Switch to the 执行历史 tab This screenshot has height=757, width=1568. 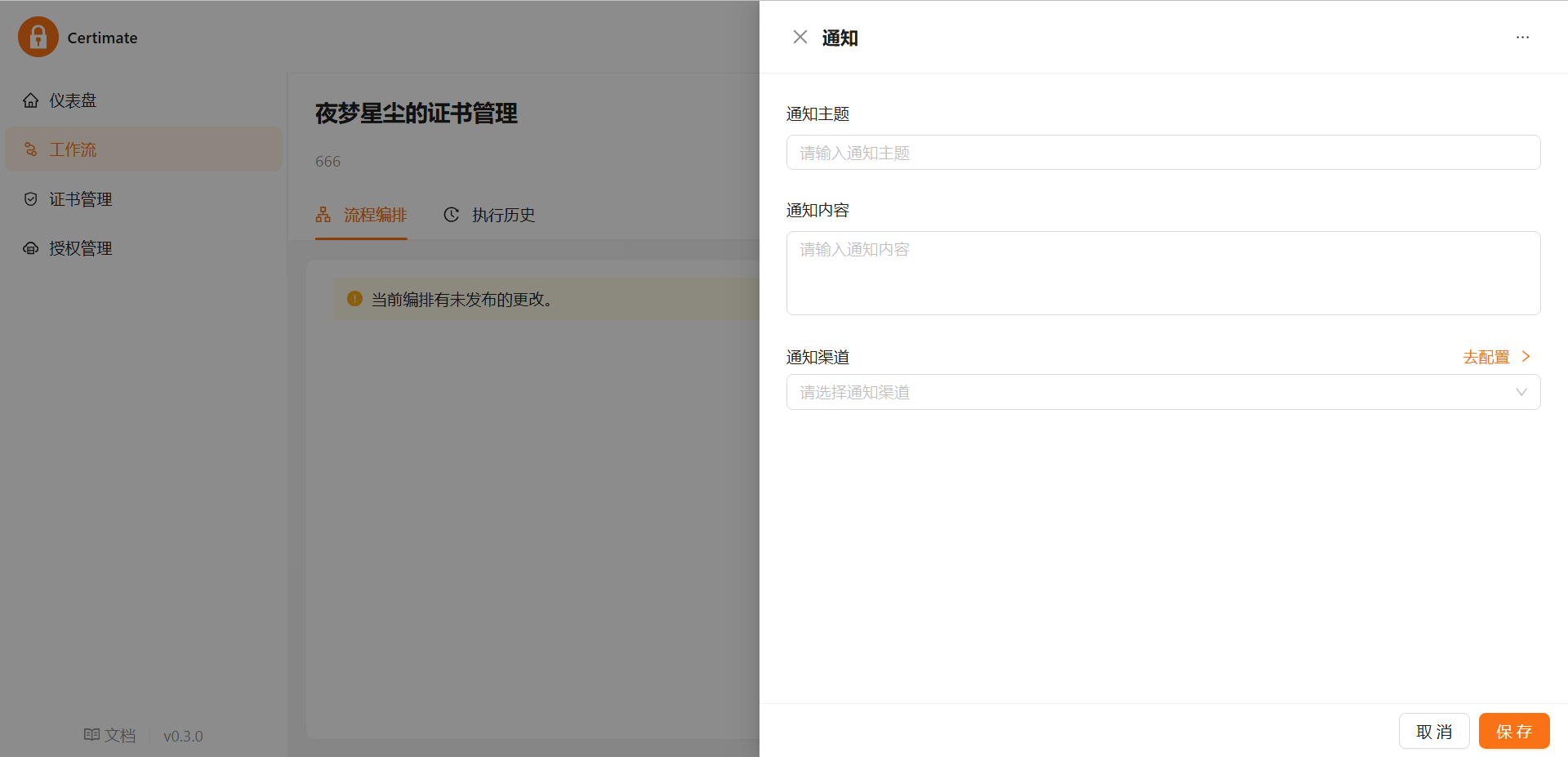[489, 215]
